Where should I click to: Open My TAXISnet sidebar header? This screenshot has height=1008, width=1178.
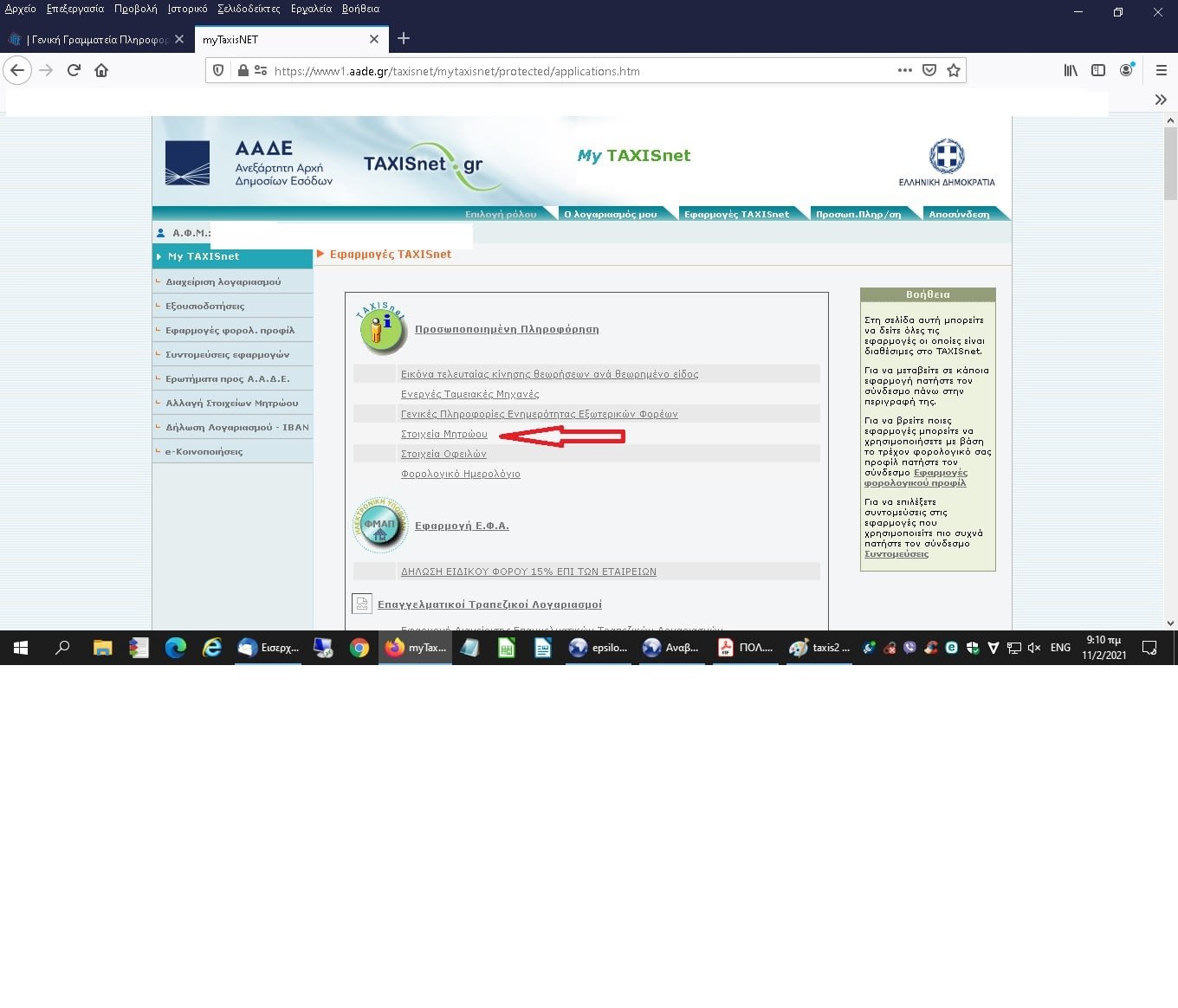(x=232, y=256)
